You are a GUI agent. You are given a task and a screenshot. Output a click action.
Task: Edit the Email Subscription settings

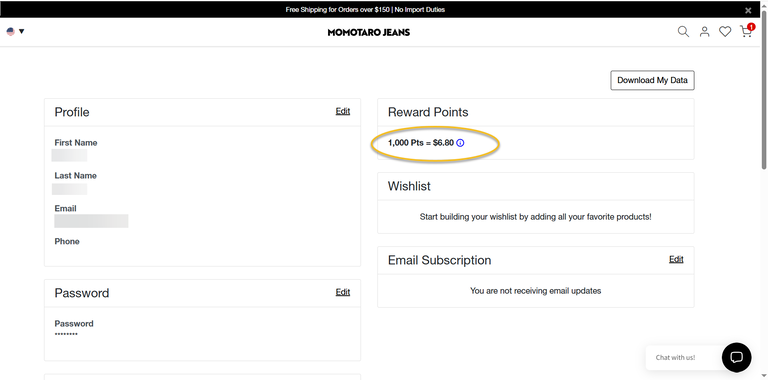[676, 259]
